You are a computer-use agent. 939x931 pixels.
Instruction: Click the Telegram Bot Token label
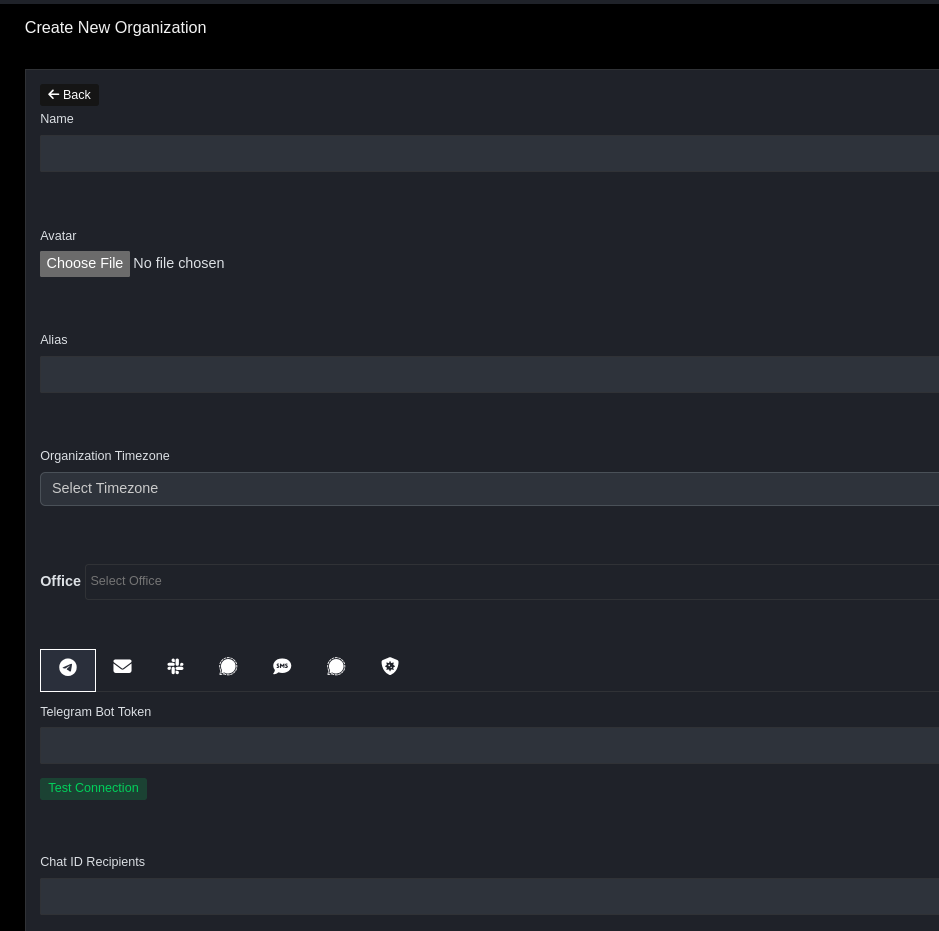tap(96, 712)
